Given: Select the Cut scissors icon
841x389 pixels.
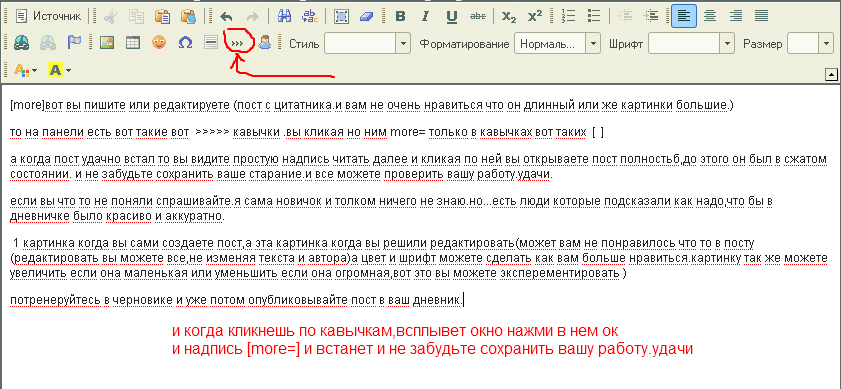Looking at the screenshot, I should (x=110, y=16).
